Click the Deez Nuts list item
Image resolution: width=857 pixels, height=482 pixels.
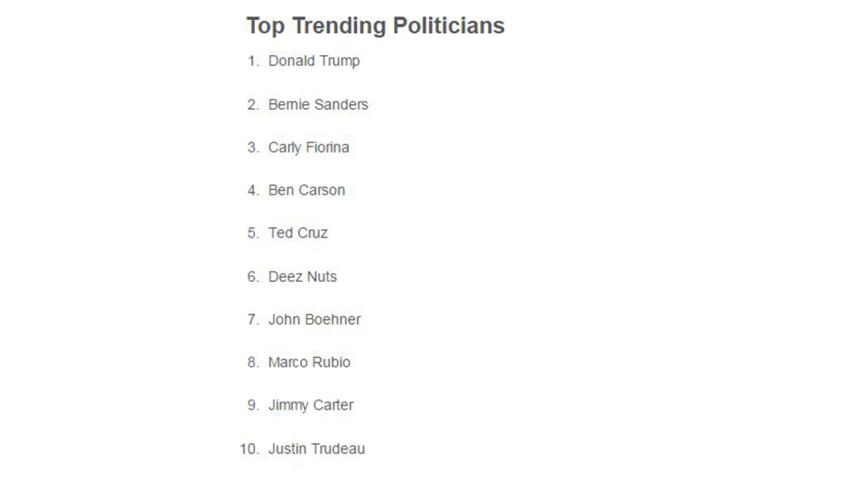(302, 276)
